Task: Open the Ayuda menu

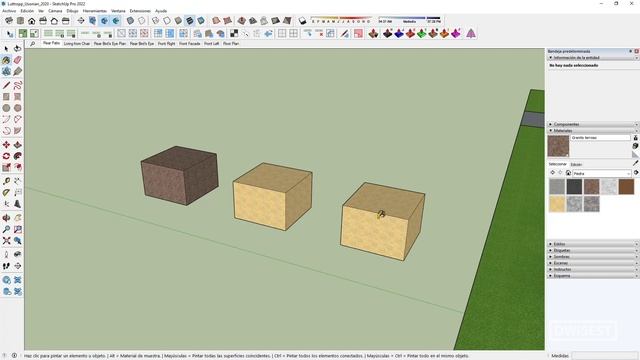Action: (161, 11)
